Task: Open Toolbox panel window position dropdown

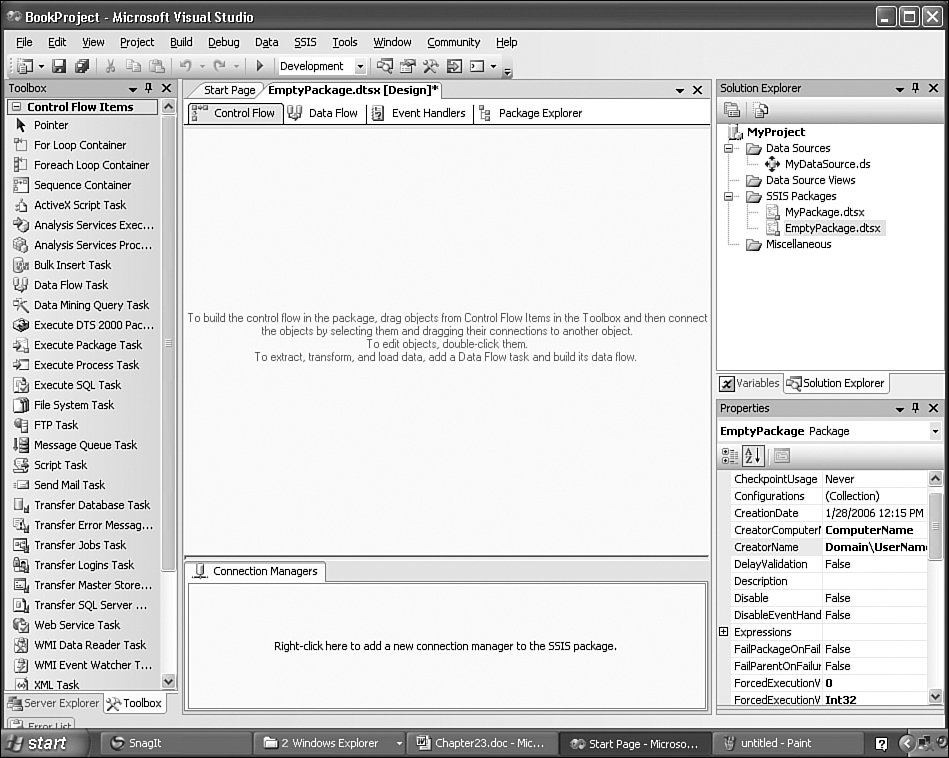Action: pyautogui.click(x=133, y=89)
